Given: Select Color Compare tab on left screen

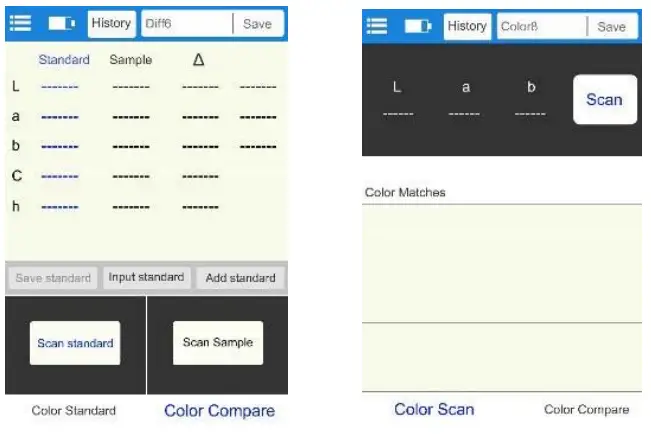Looking at the screenshot, I should 220,411.
